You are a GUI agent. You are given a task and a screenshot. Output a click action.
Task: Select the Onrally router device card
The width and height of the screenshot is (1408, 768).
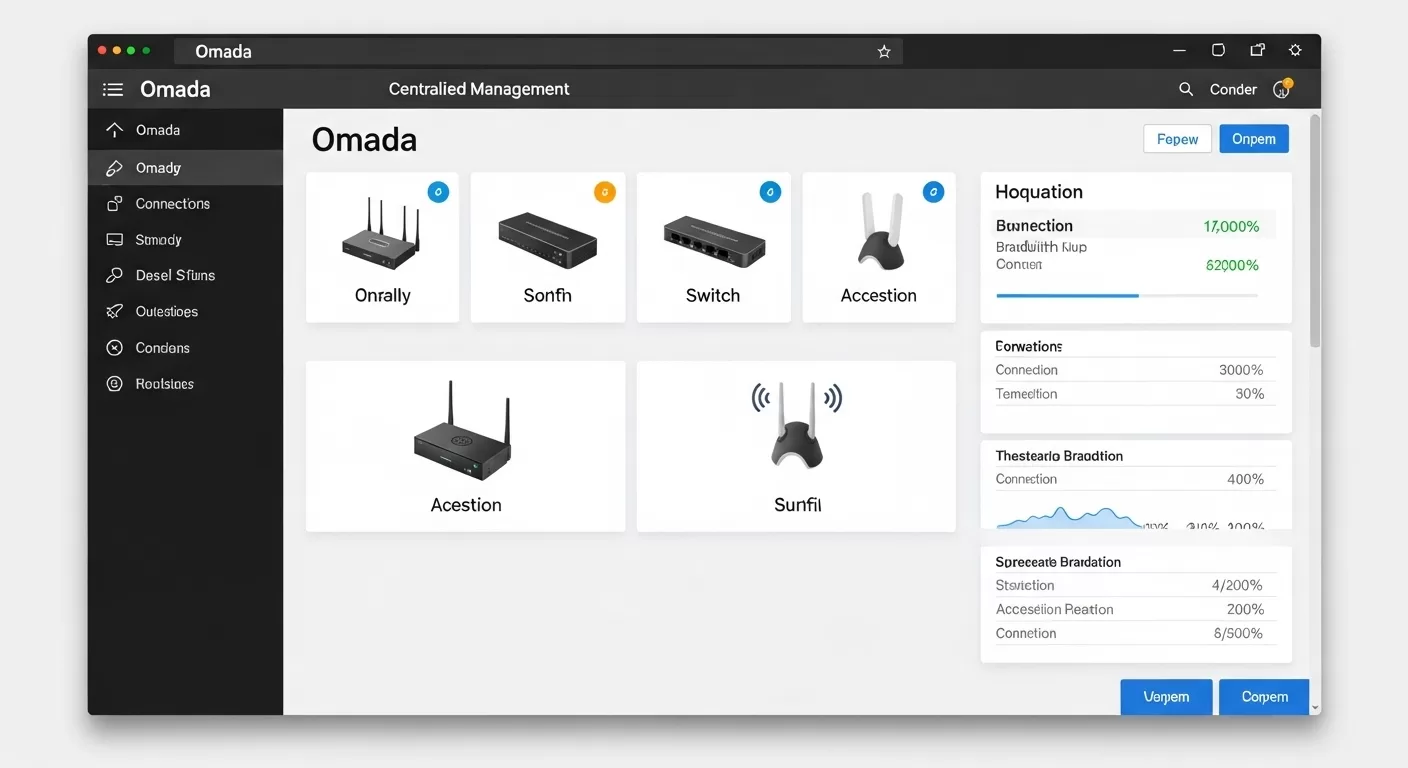pos(382,247)
